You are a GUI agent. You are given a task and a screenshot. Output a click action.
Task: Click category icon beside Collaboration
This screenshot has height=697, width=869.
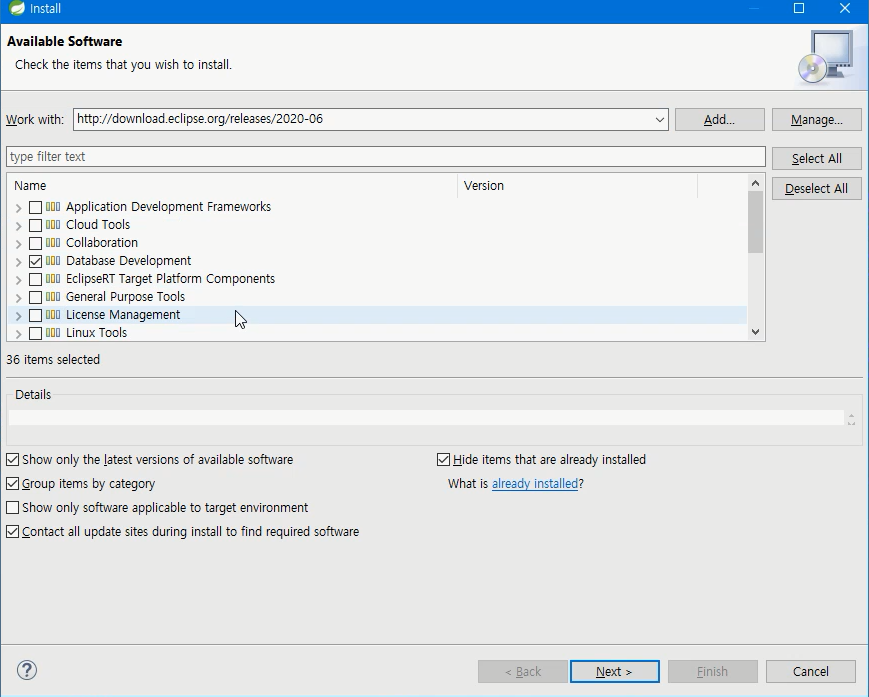[53, 243]
